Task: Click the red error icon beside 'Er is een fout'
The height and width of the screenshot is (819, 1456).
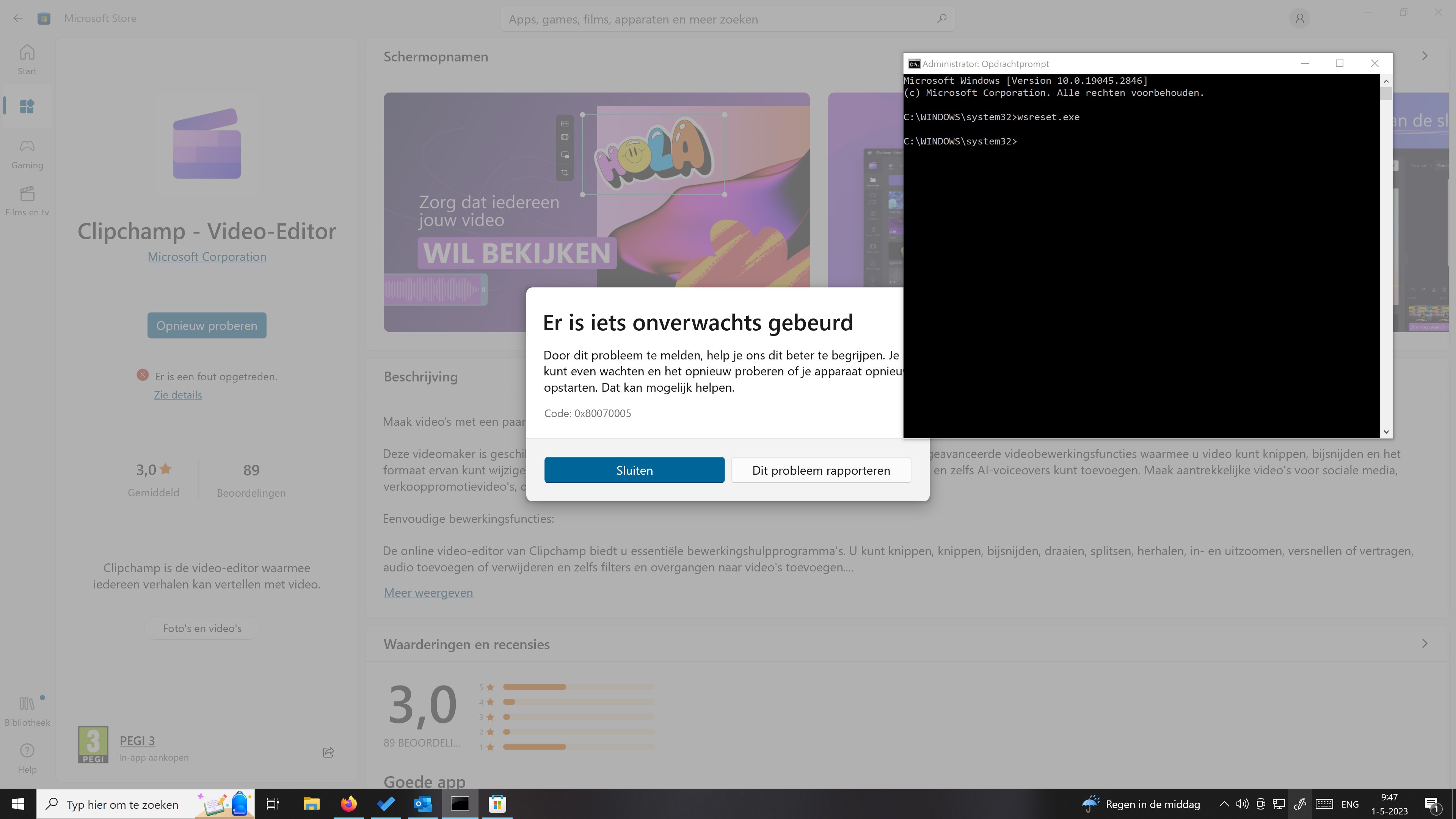Action: pos(143,375)
